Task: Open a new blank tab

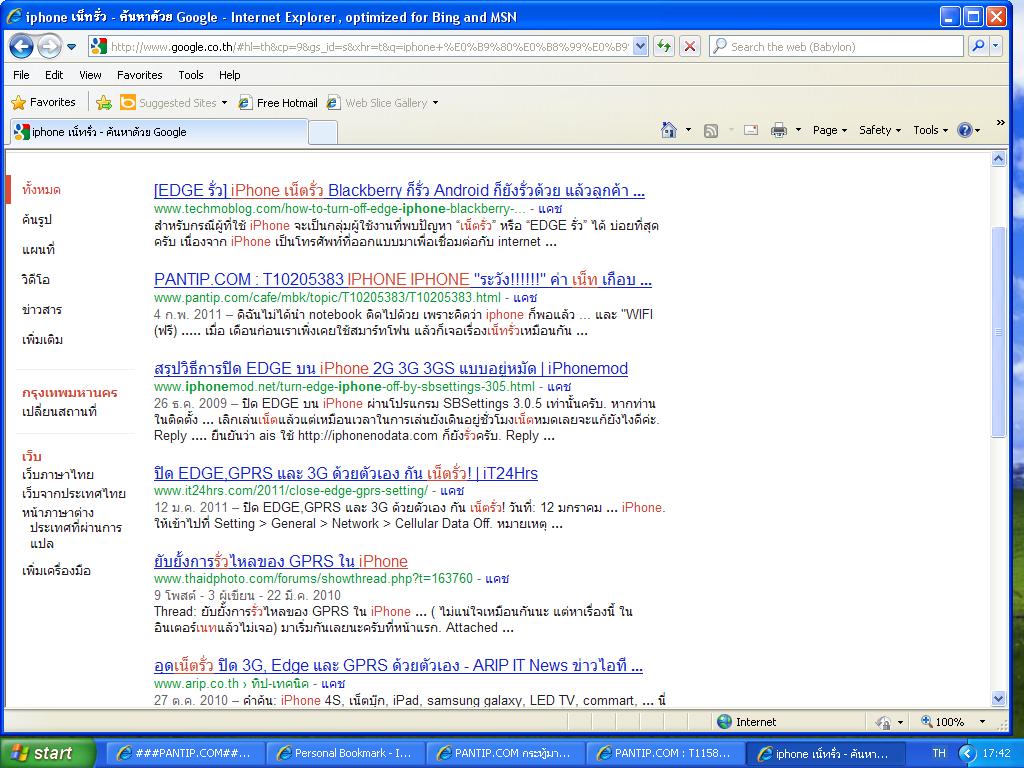Action: pyautogui.click(x=323, y=133)
